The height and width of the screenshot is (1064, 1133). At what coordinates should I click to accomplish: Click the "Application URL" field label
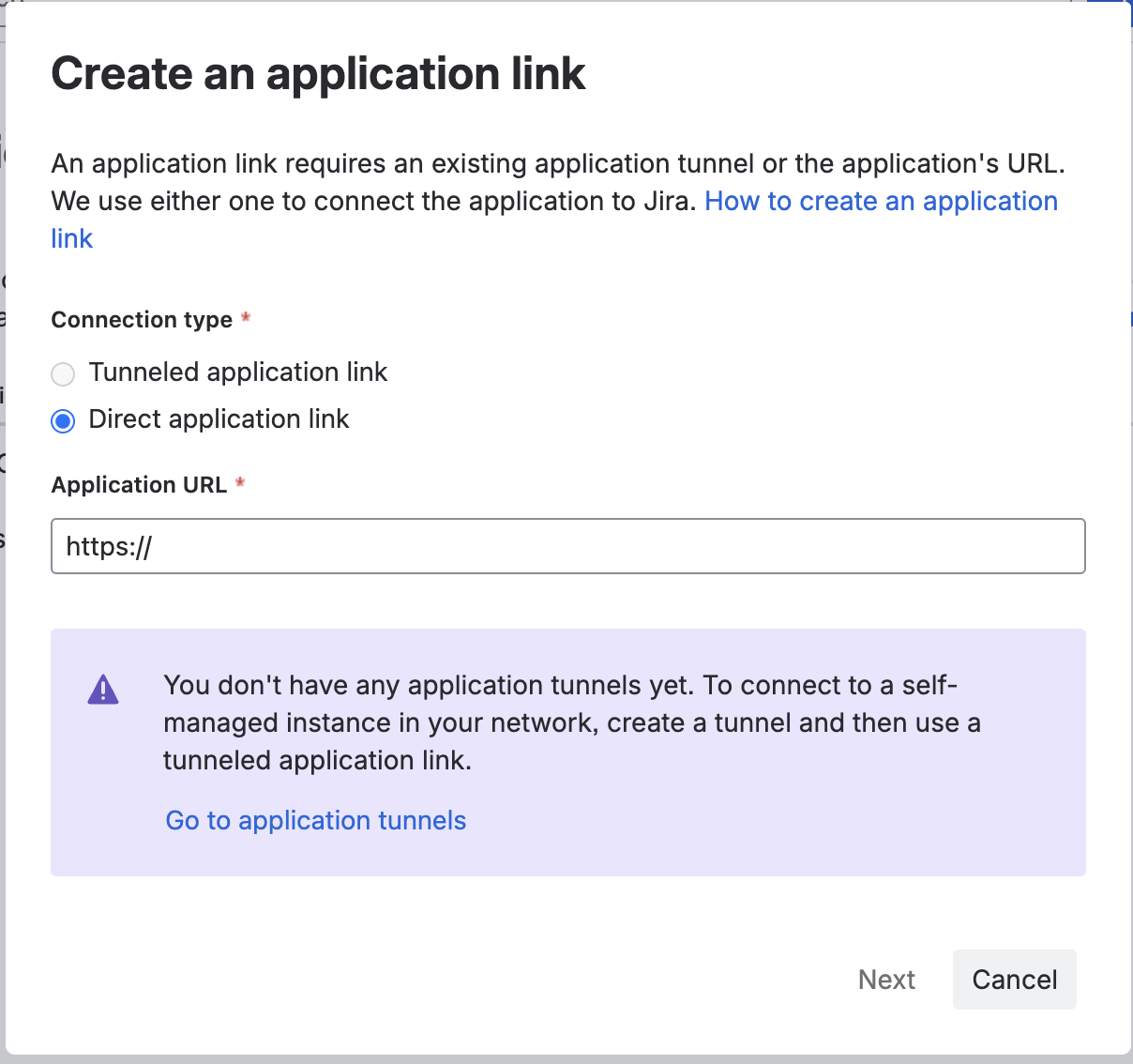[139, 485]
